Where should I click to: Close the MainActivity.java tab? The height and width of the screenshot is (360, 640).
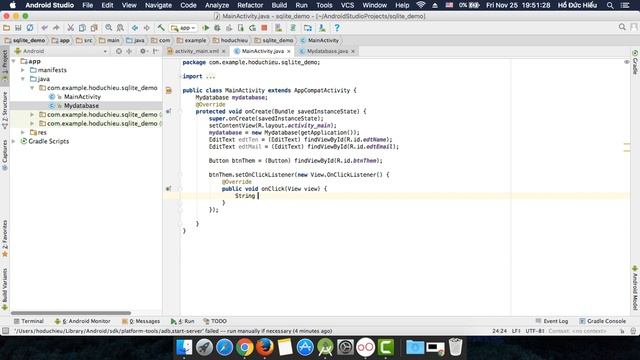click(x=289, y=51)
